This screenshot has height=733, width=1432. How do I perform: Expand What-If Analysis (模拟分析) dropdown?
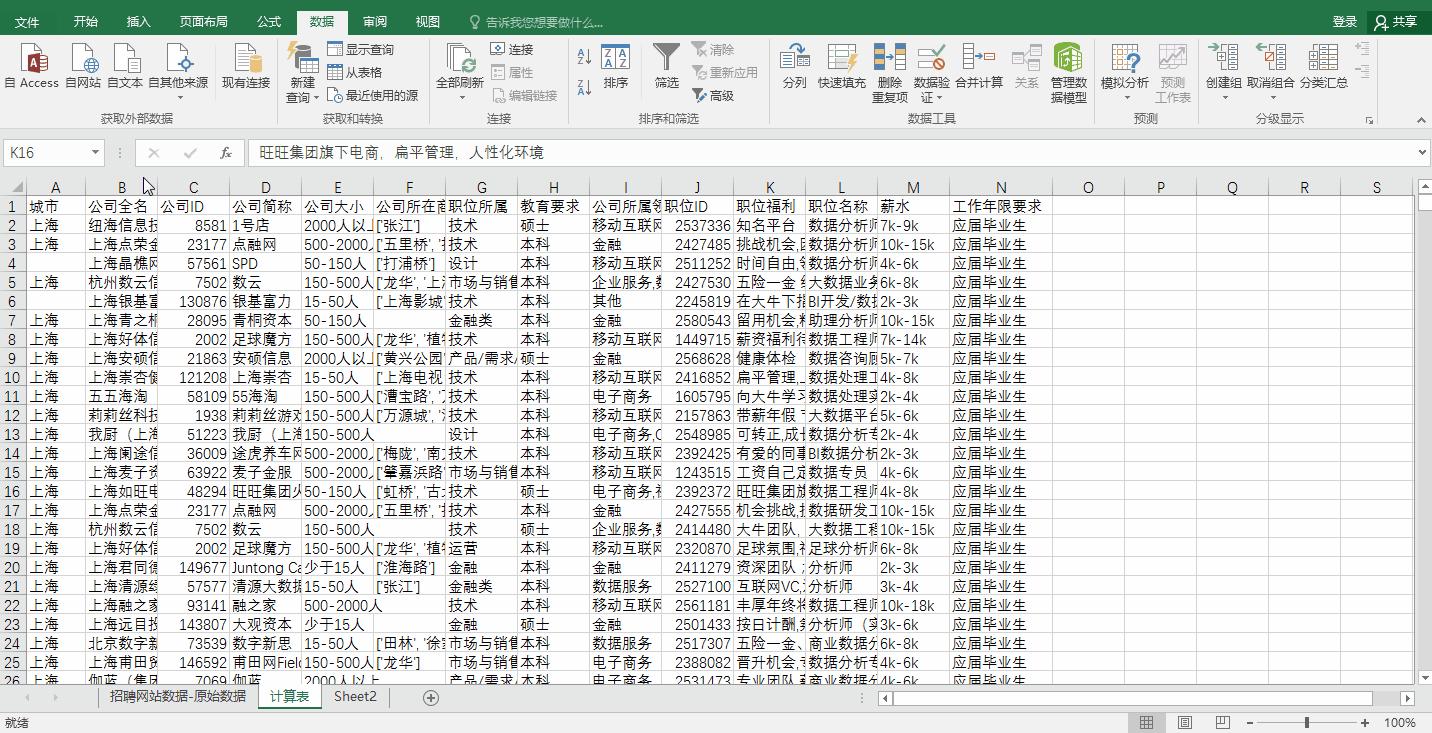coord(1125,98)
